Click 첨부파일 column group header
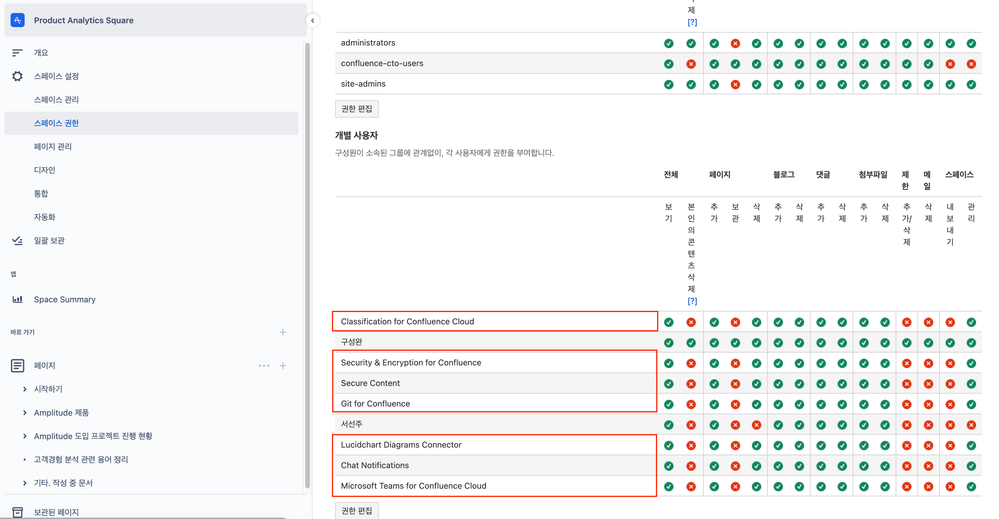This screenshot has width=999, height=519. tap(873, 174)
